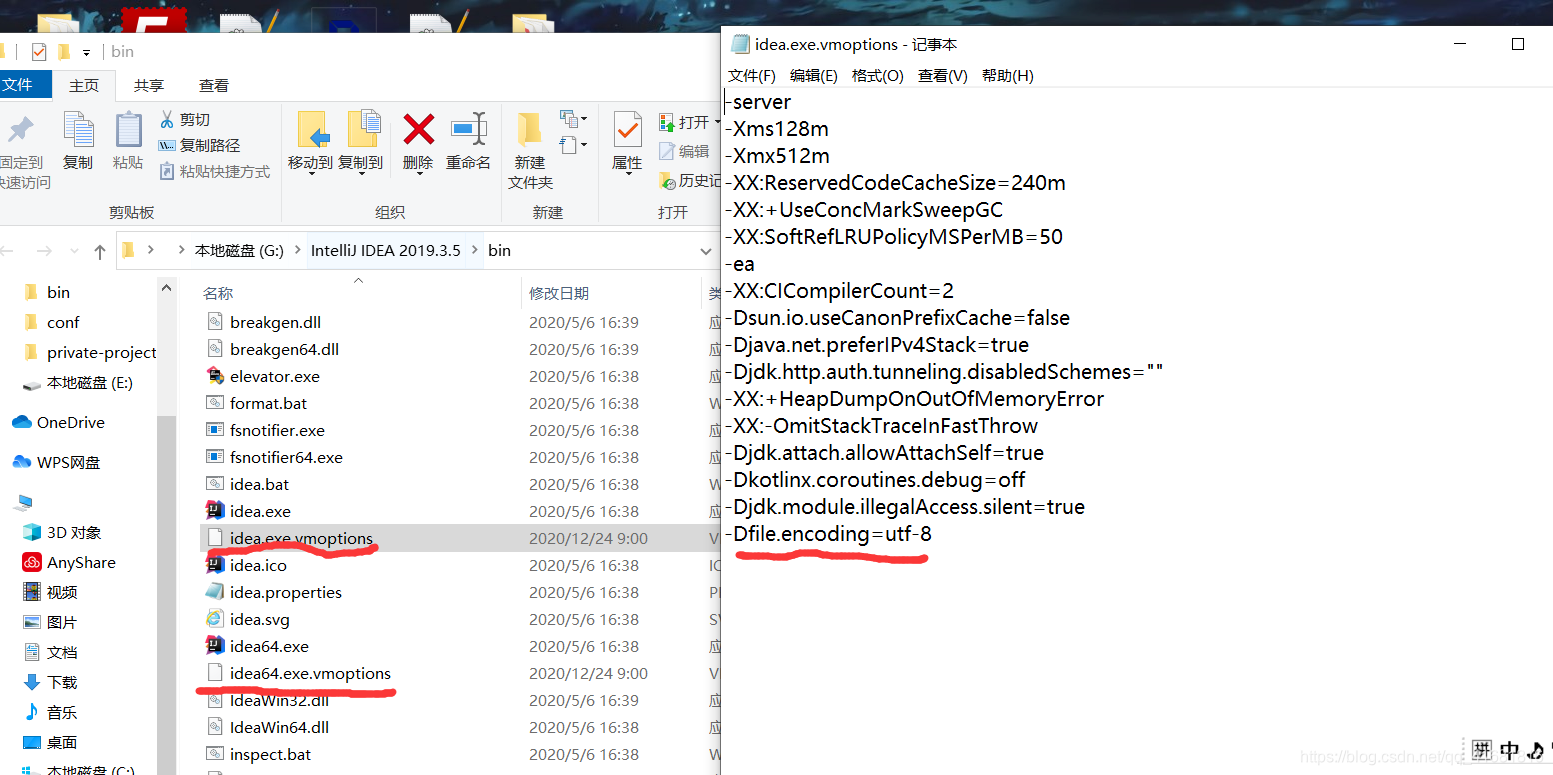Click Copy path option

pyautogui.click(x=200, y=146)
